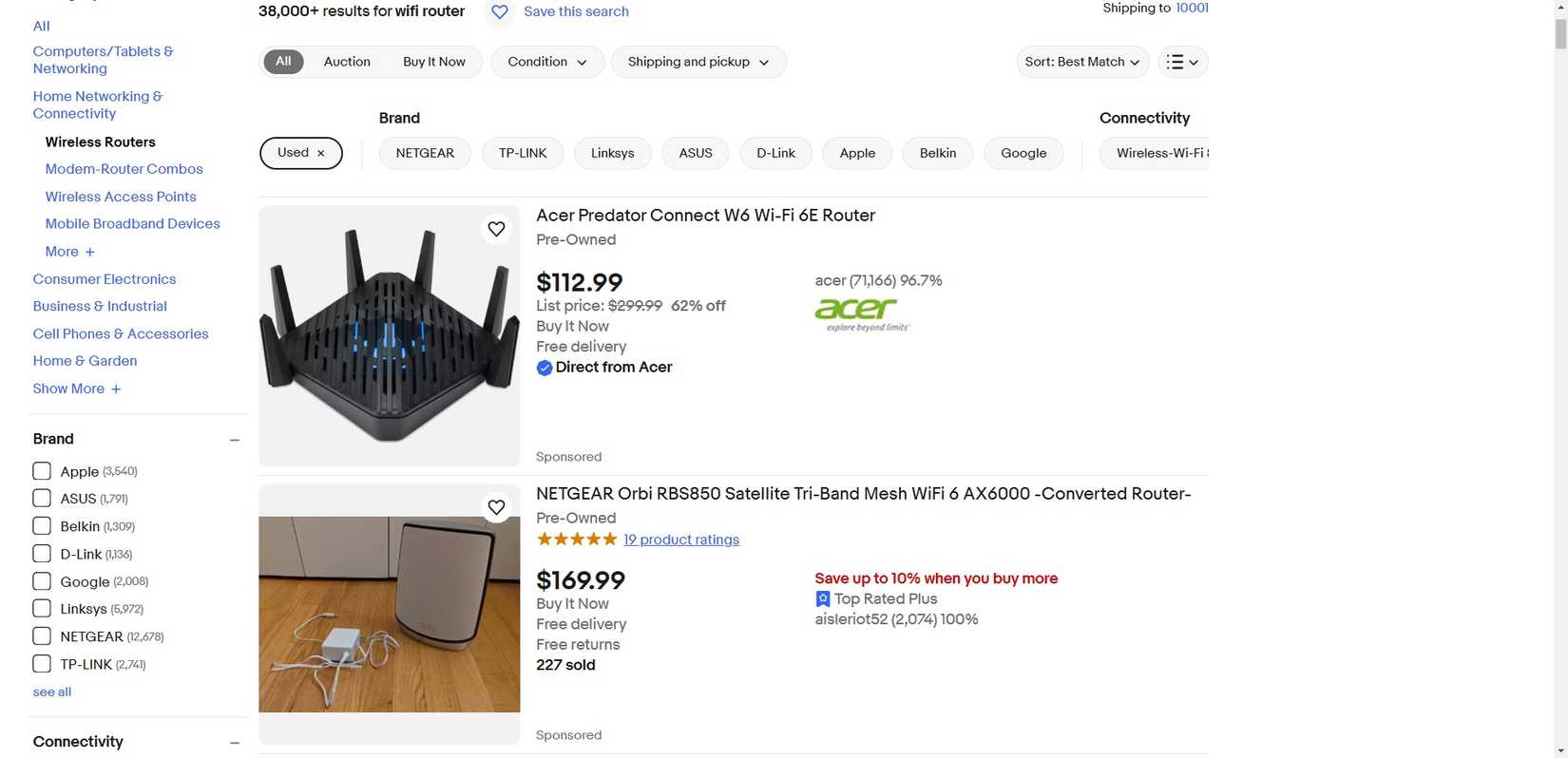This screenshot has width=1568, height=758.
Task: Enable the NETGEAR brand checkbox
Action: coord(42,635)
